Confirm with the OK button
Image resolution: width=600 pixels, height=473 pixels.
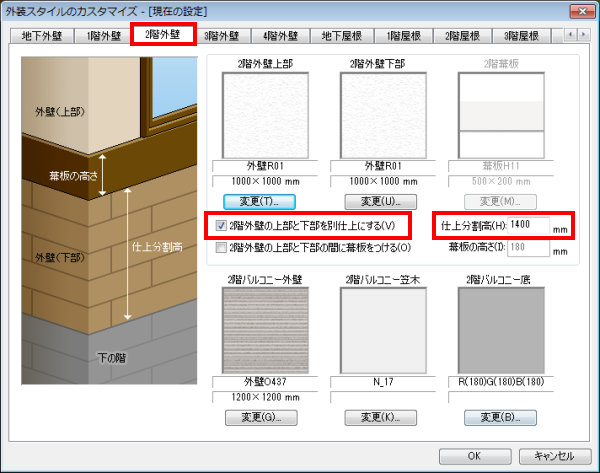pyautogui.click(x=474, y=455)
